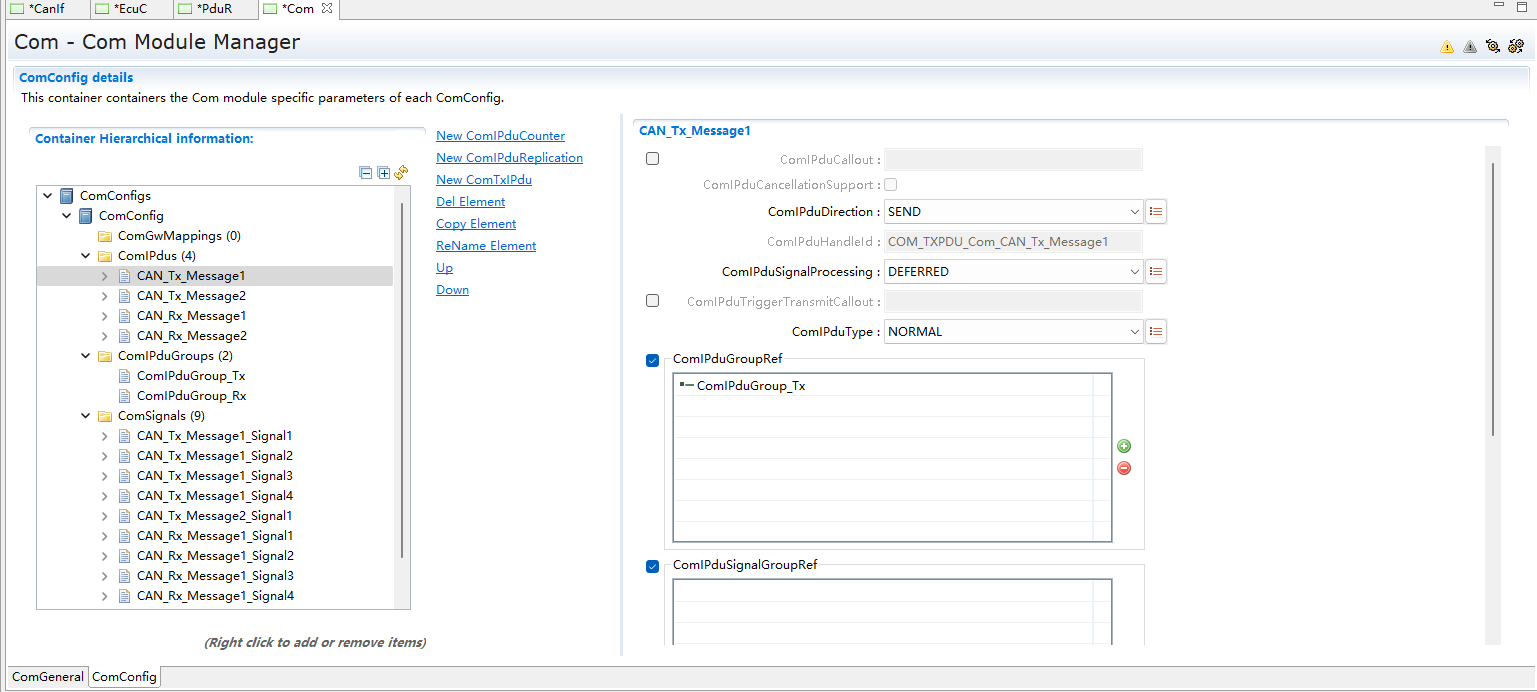Switch to the ComGeneral bottom tab
Screen dimensions: 1537x692
[x=47, y=677]
